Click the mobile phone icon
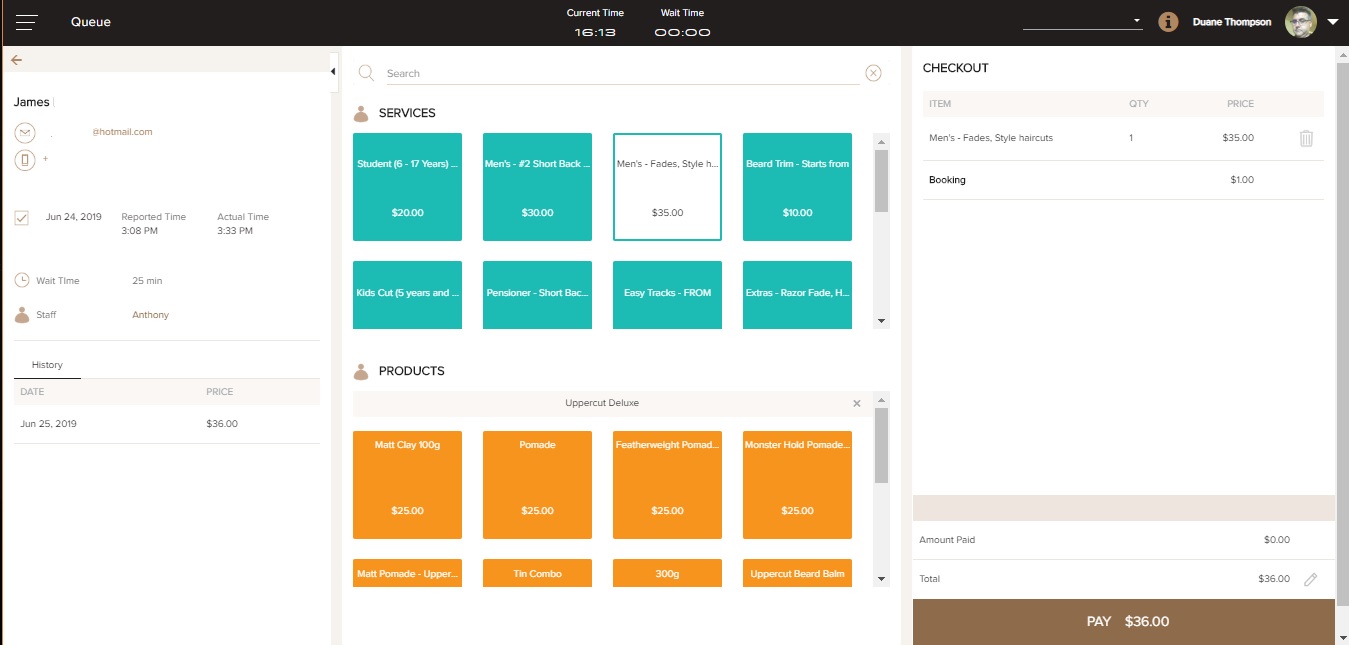Viewport: 1349px width, 645px height. (25, 159)
